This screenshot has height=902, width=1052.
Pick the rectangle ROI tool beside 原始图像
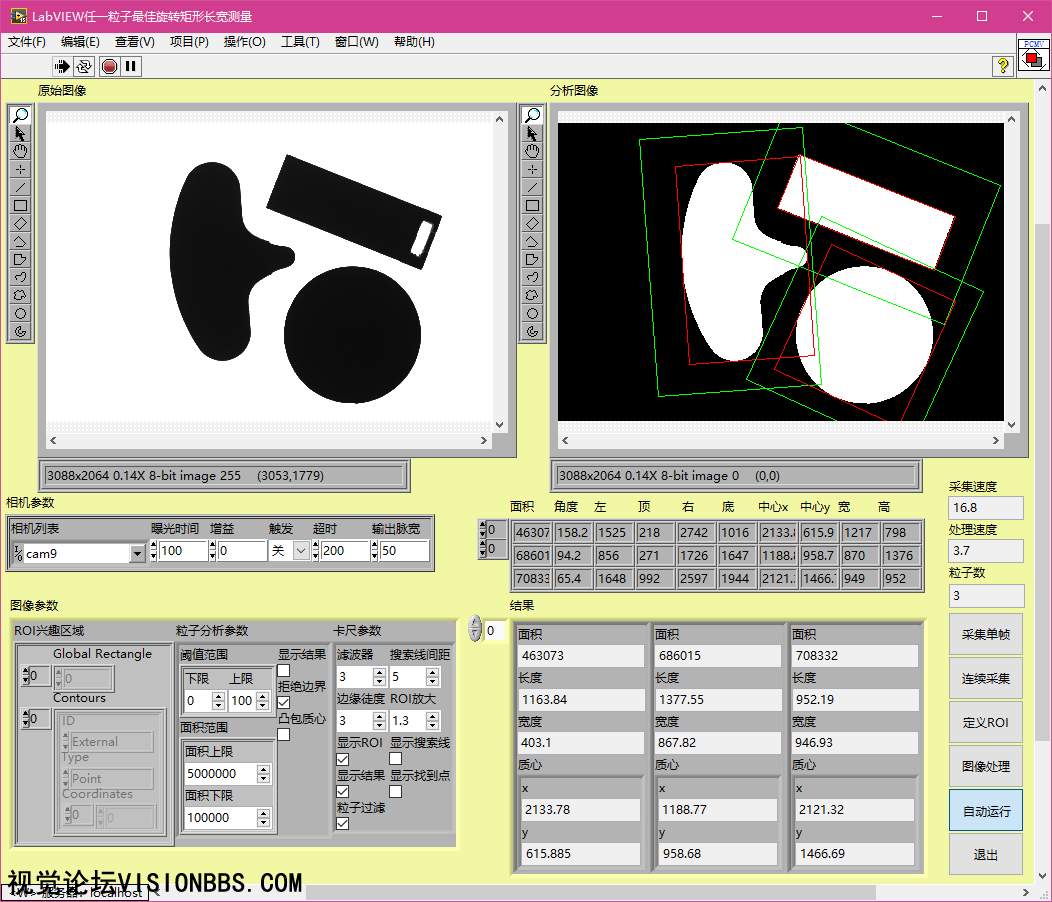[20, 206]
